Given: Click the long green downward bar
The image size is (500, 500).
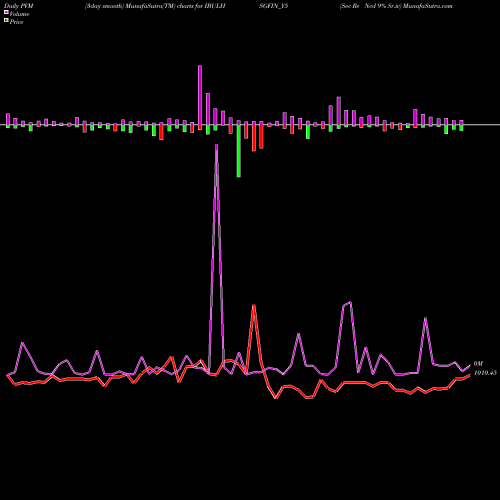Looking at the screenshot, I should (x=239, y=151).
